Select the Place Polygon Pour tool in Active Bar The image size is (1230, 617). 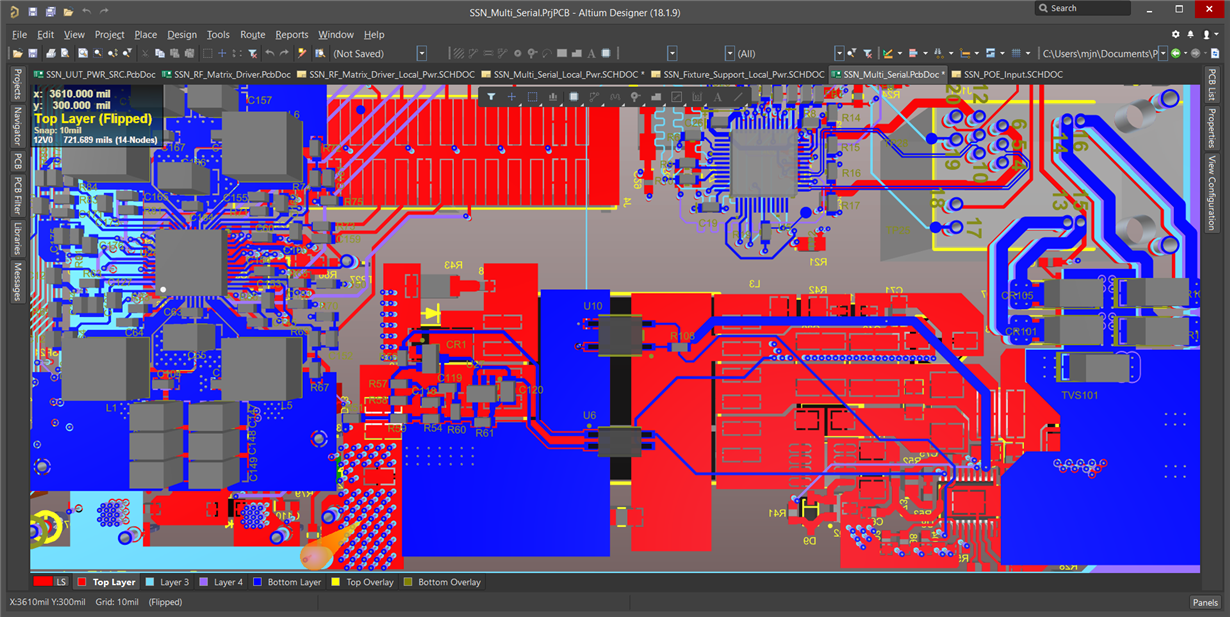click(655, 97)
